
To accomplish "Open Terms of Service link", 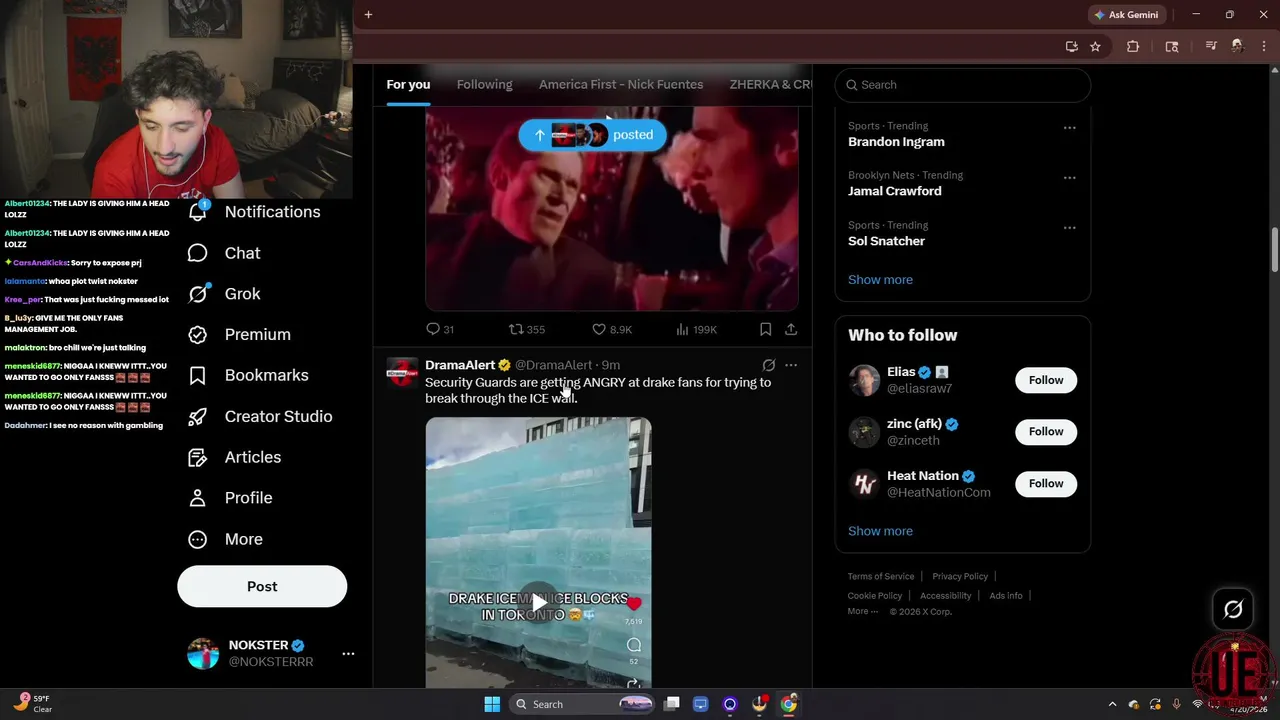I will [x=881, y=576].
